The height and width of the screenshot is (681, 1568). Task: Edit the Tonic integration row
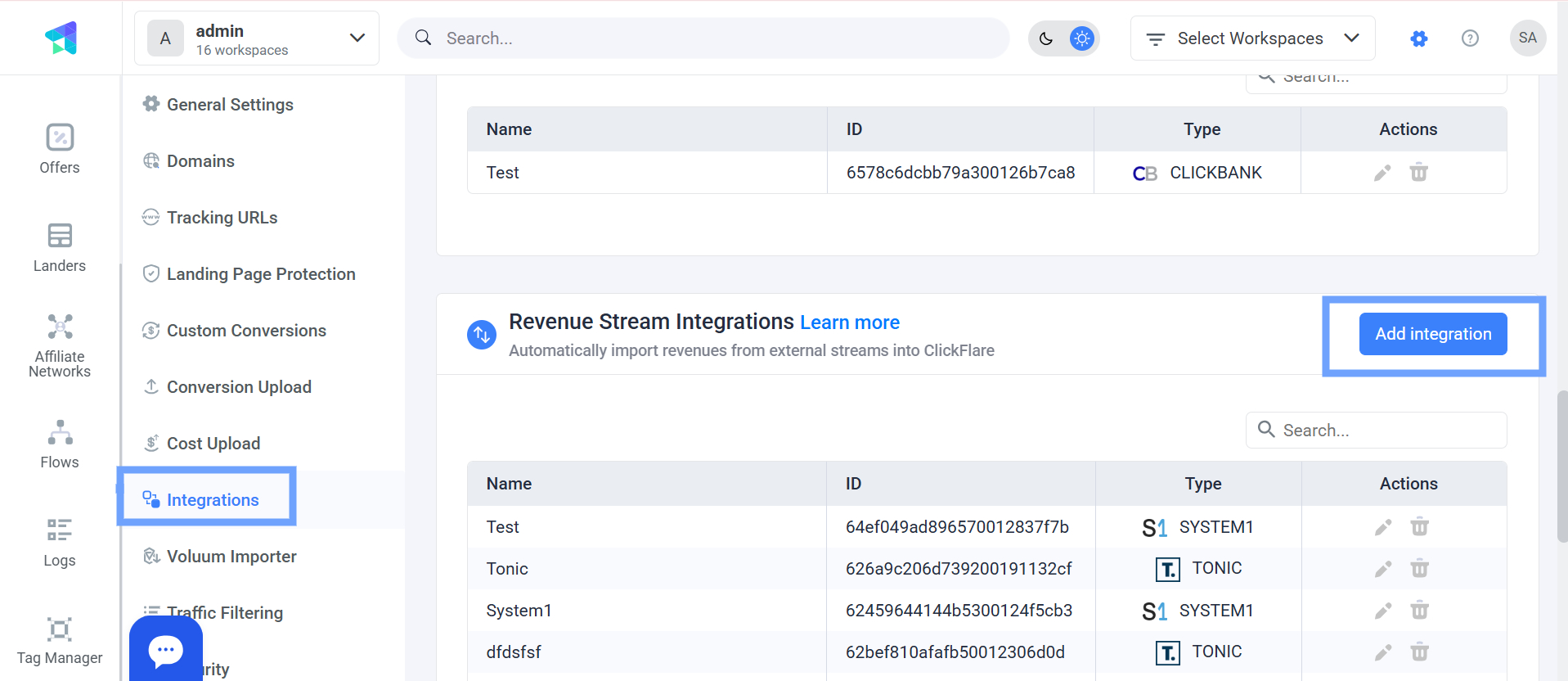click(1382, 569)
